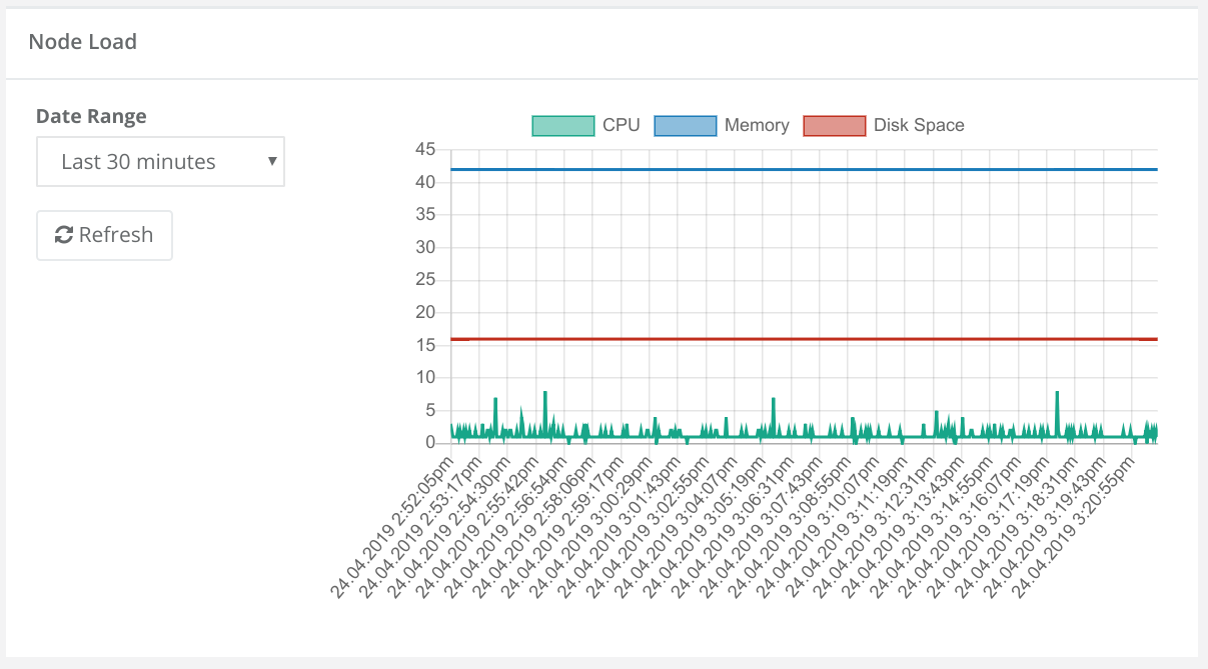Click the Node Load panel title
Screen dimensions: 1208x669
coord(83,42)
